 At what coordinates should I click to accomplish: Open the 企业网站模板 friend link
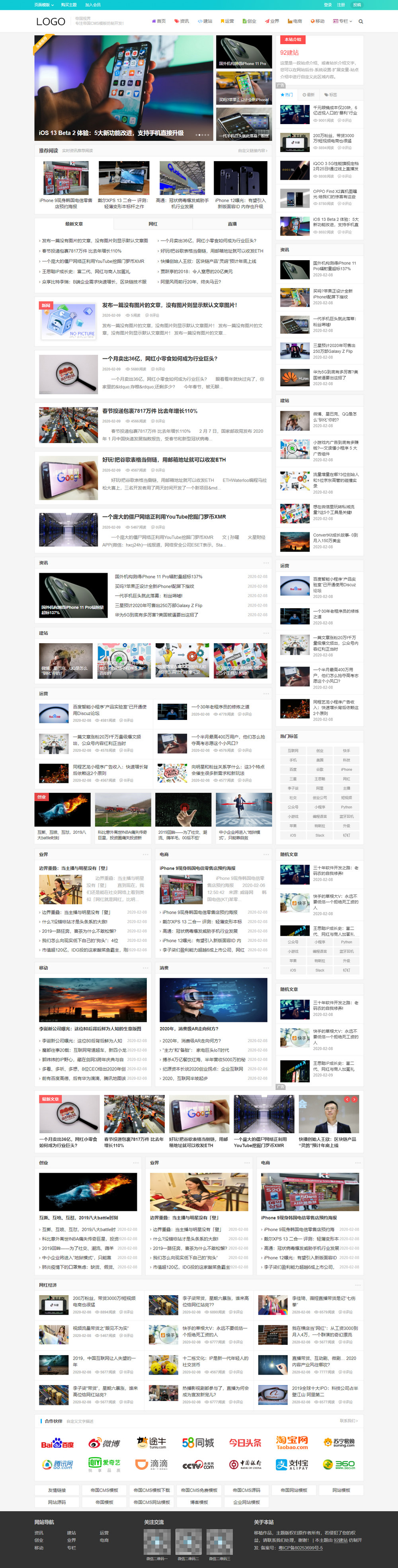point(246,1502)
